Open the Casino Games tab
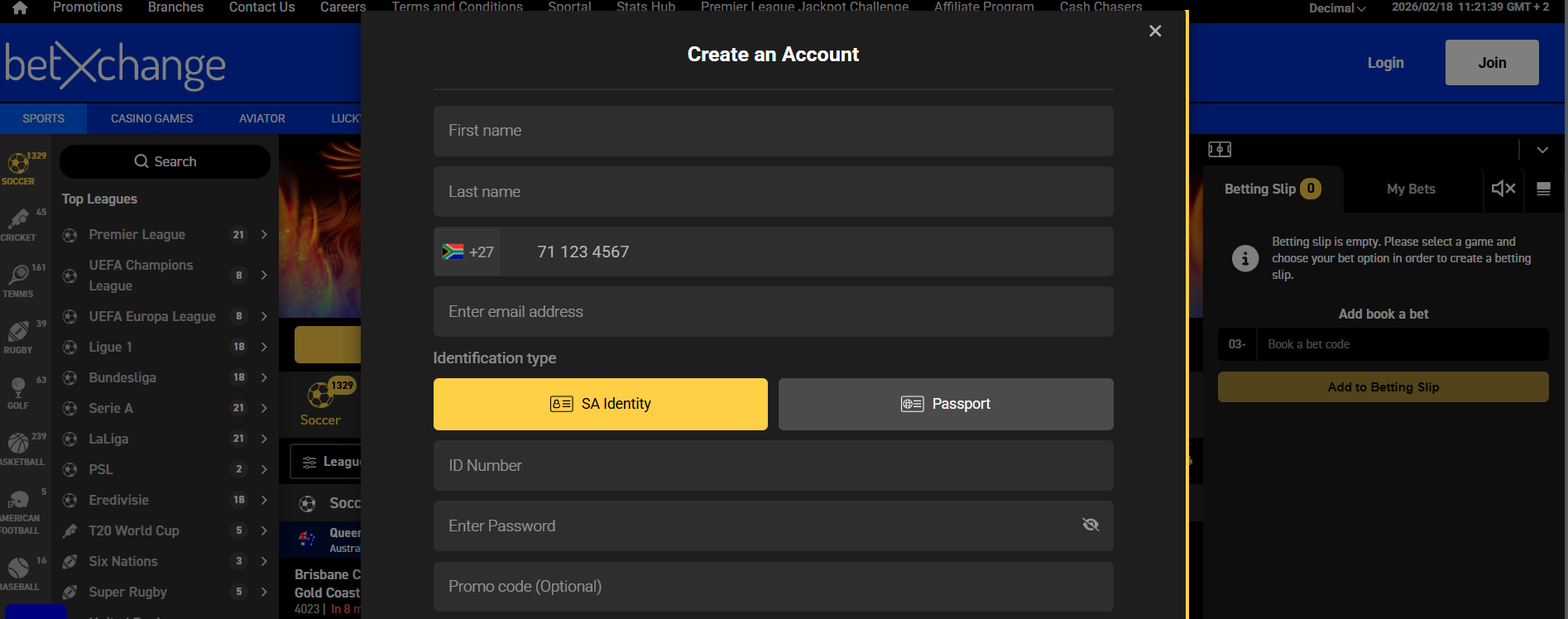Viewport: 1568px width, 619px height. click(151, 118)
